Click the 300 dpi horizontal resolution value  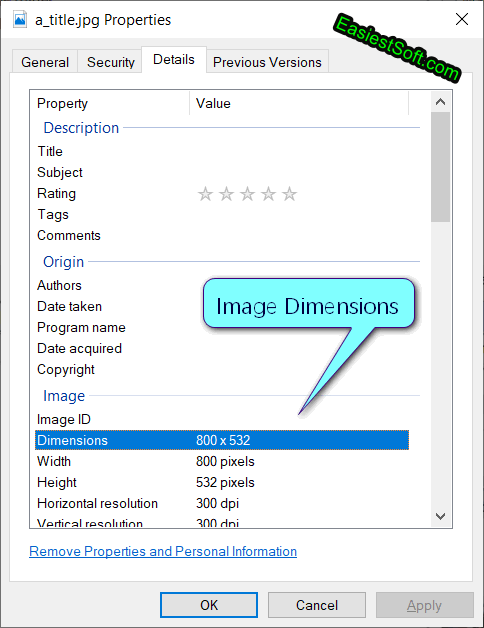218,503
